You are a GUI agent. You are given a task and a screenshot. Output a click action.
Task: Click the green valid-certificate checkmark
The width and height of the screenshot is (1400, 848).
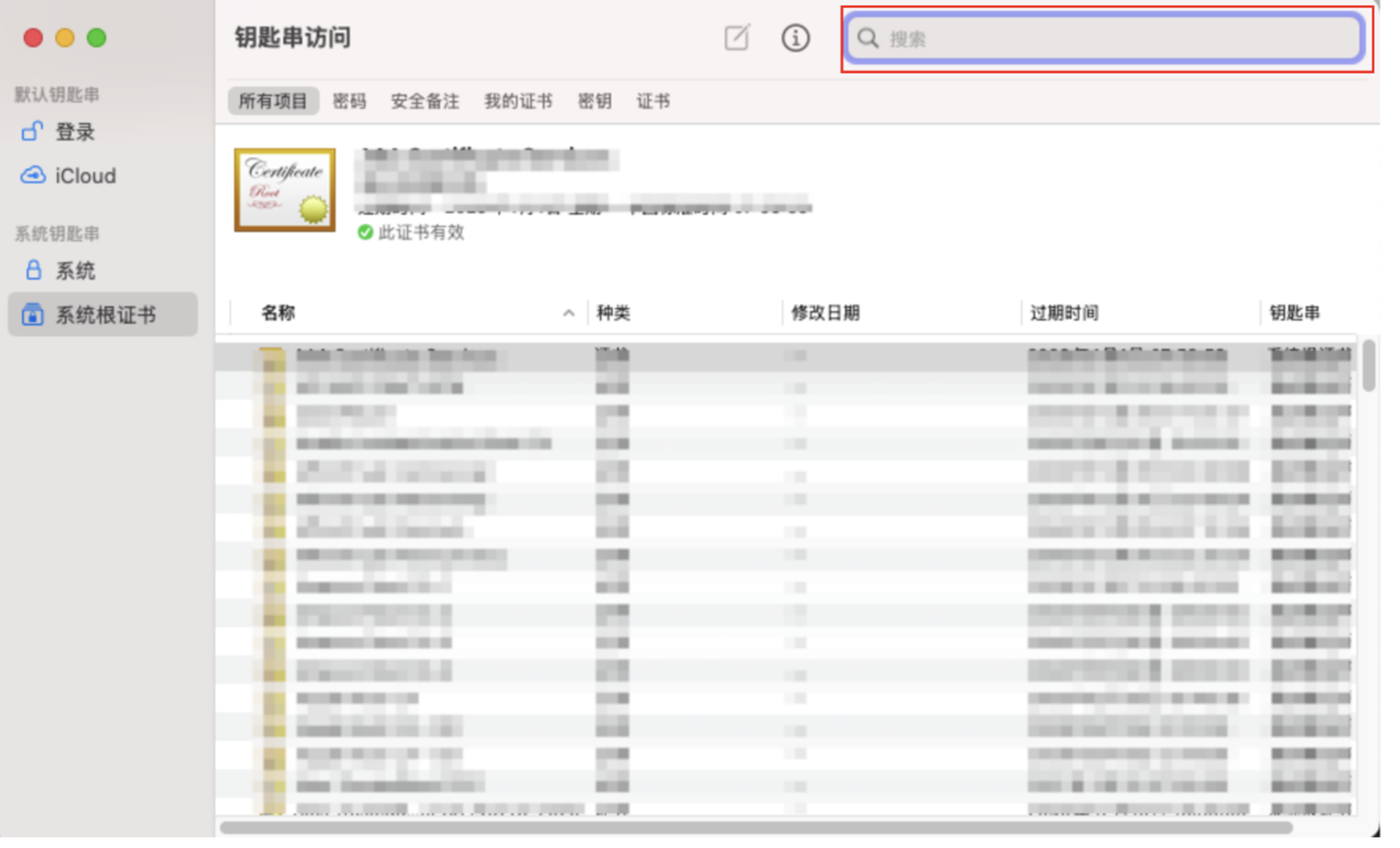point(365,232)
